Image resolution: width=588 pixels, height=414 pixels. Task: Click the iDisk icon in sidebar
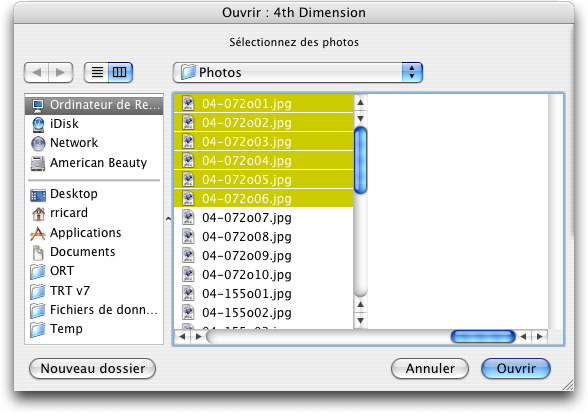38,124
